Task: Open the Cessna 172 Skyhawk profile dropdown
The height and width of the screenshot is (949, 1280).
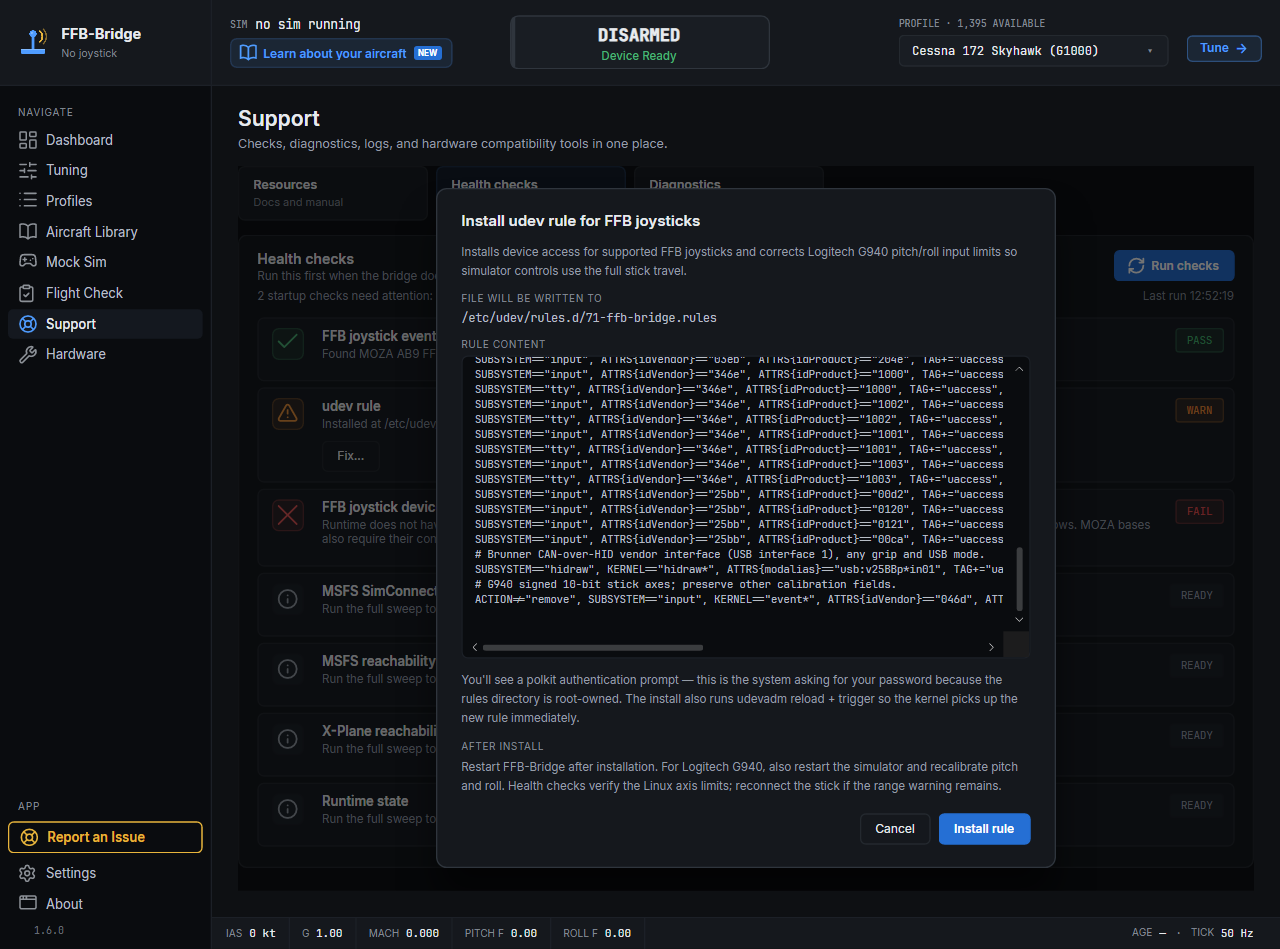Action: (x=1033, y=50)
